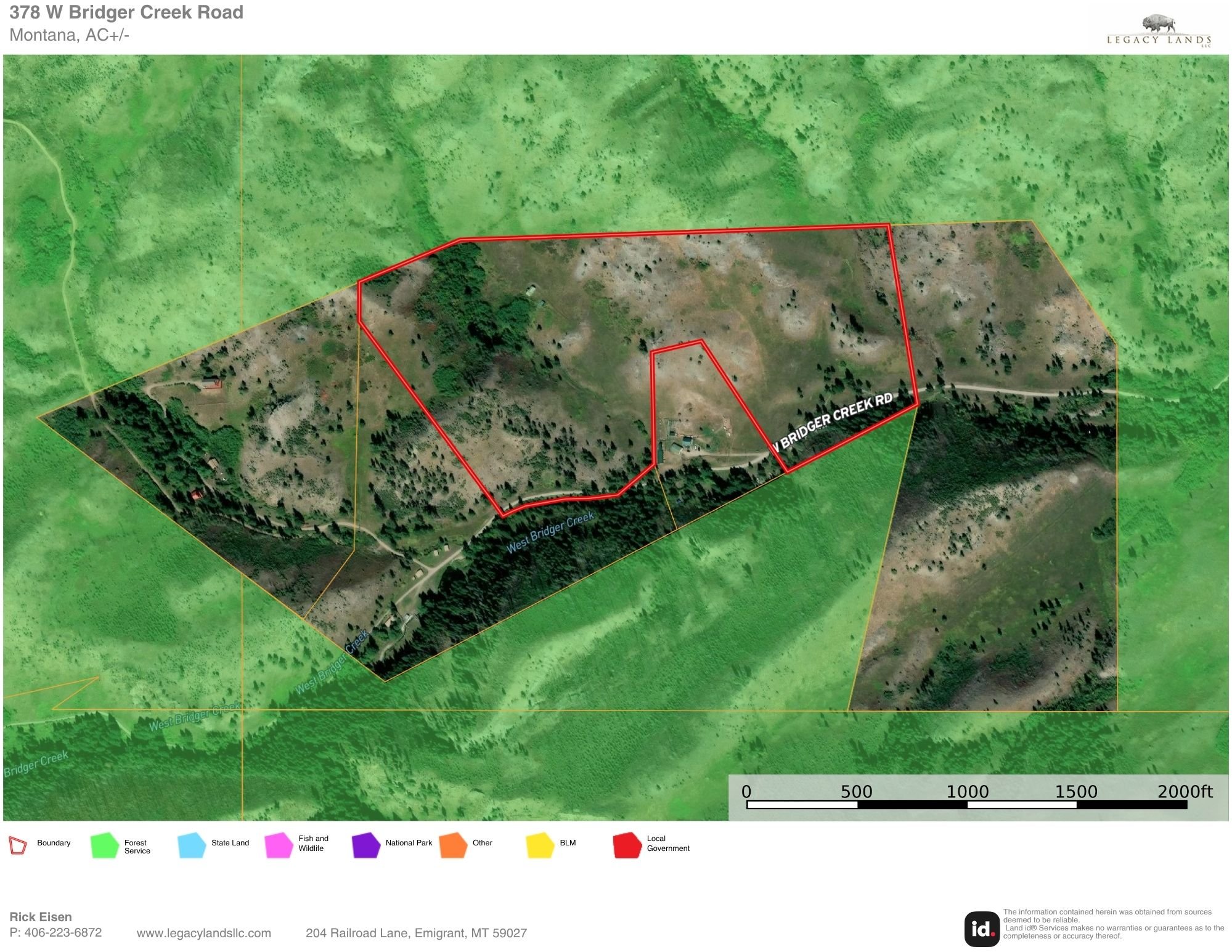The width and height of the screenshot is (1232, 952).
Task: Select the red Boundary outline legend icon
Action: [x=18, y=845]
